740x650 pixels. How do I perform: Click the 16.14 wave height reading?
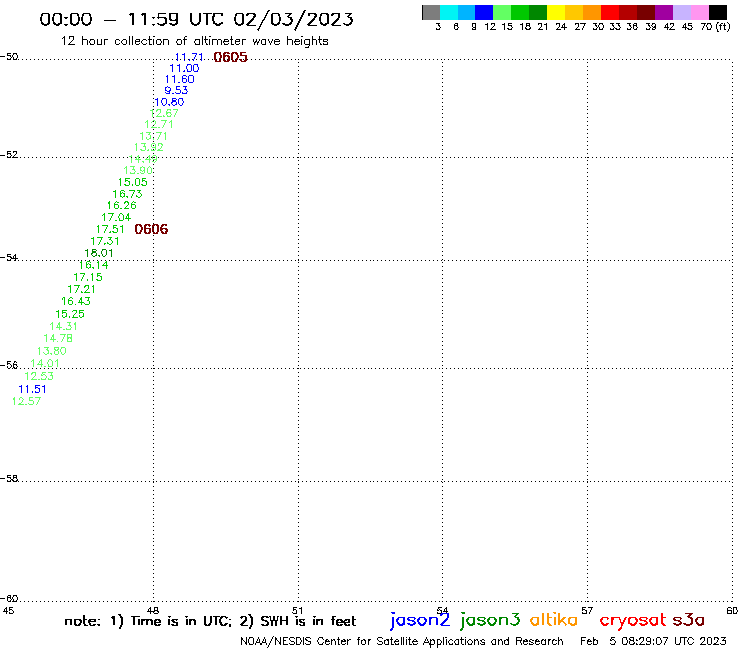coord(93,265)
